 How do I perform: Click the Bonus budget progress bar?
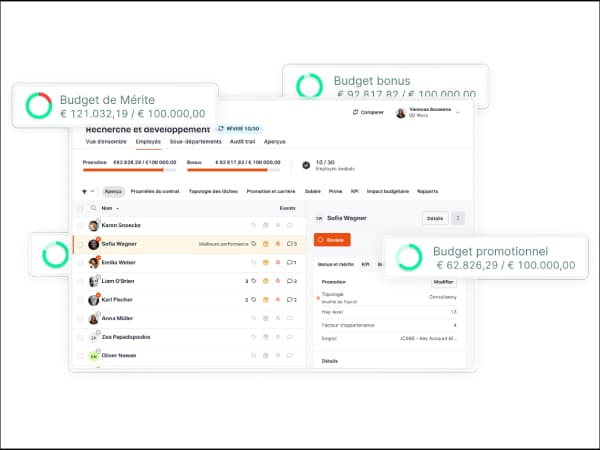point(233,170)
